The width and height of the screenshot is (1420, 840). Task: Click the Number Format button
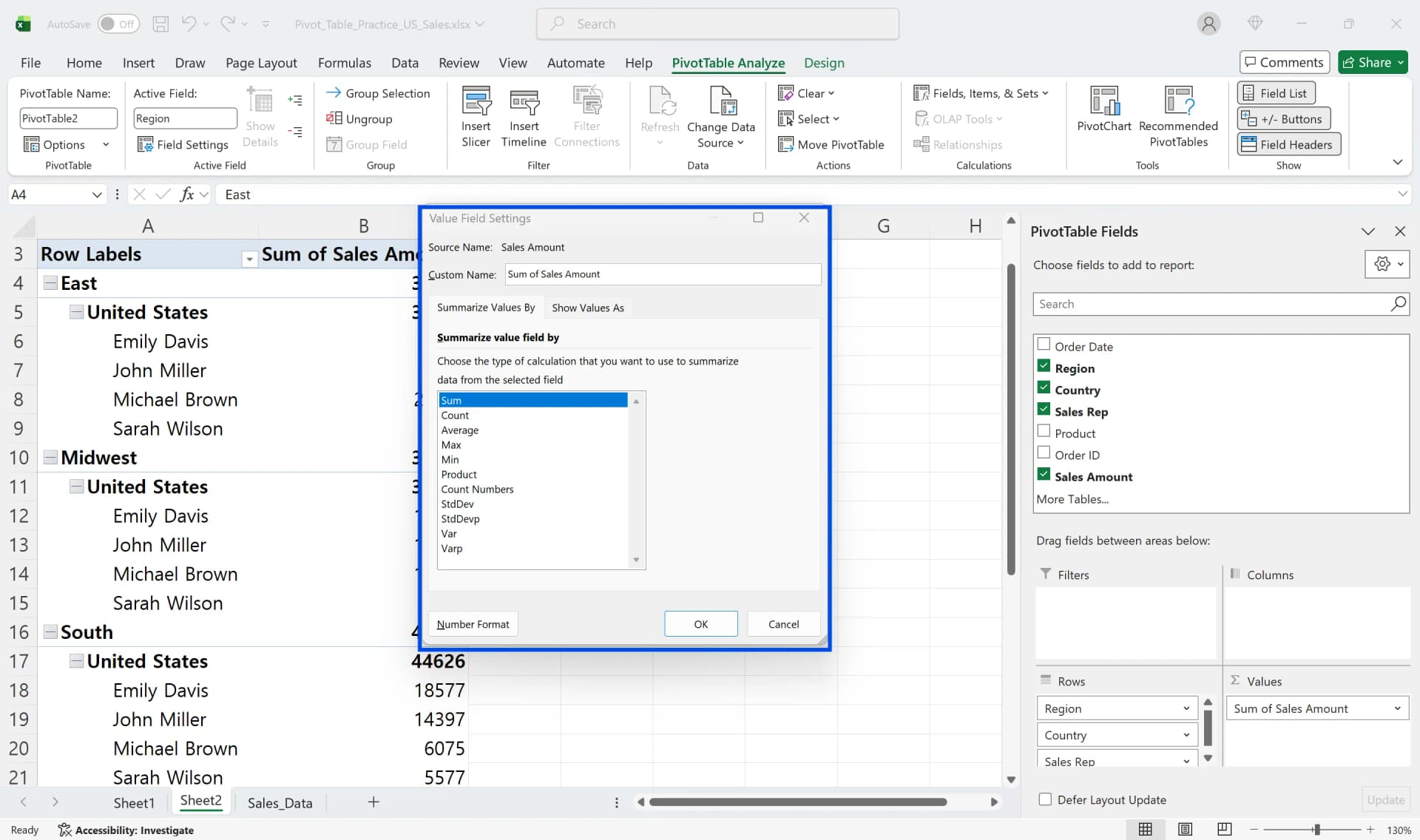pos(473,623)
